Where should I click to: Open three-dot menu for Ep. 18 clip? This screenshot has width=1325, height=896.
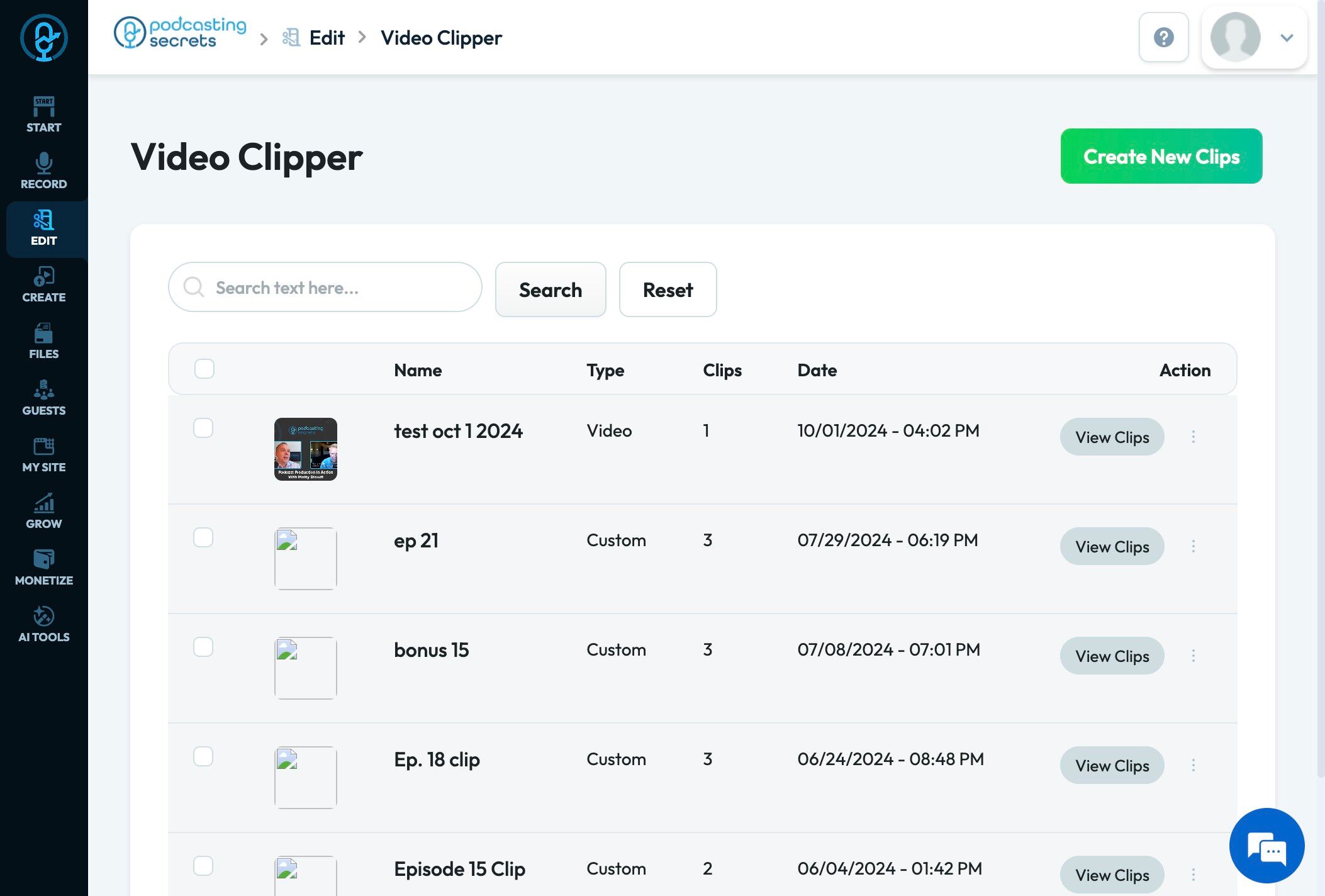tap(1193, 765)
